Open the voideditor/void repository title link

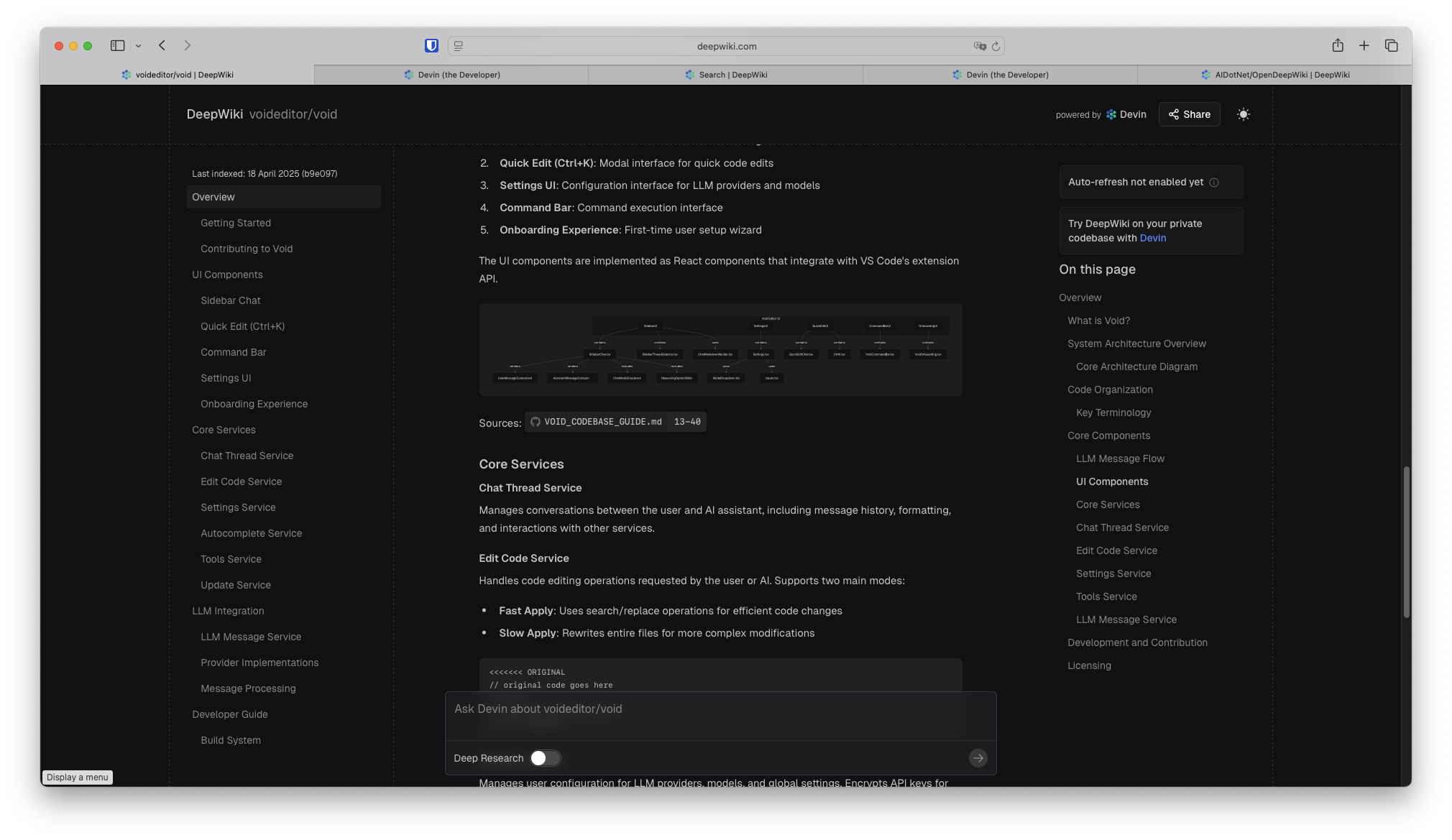[x=293, y=114]
